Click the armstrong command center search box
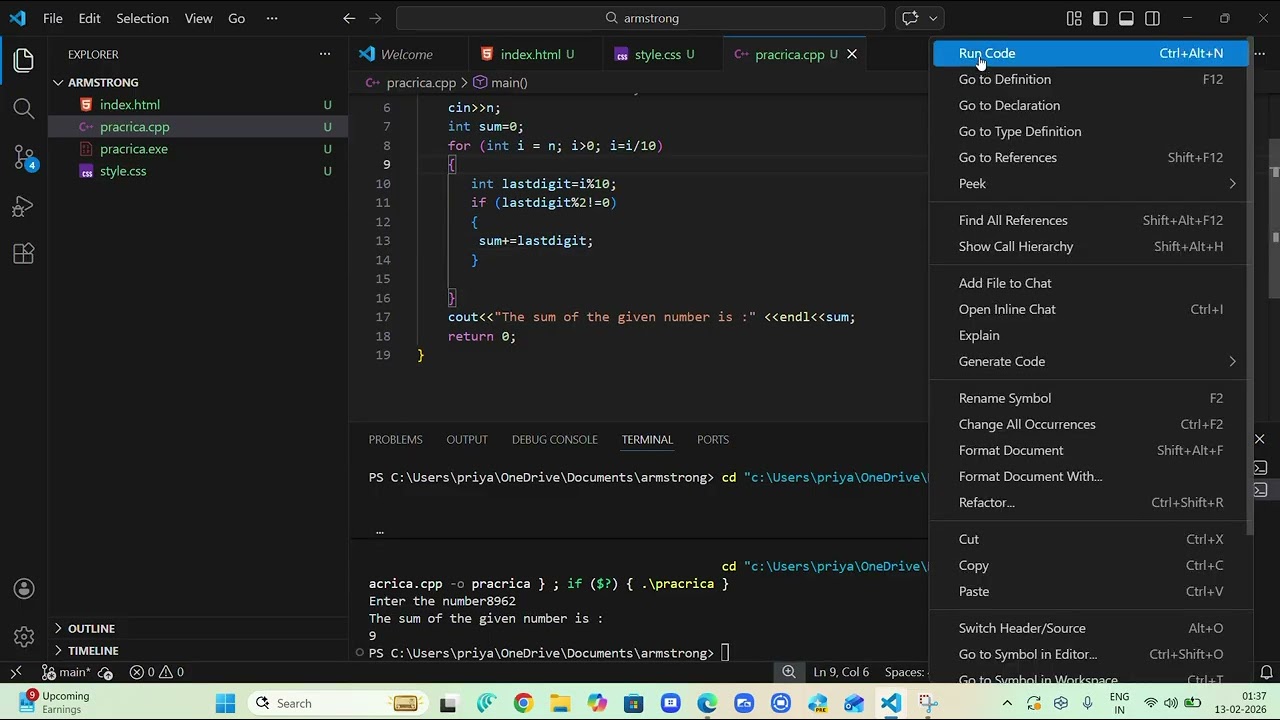This screenshot has width=1280, height=720. (640, 18)
